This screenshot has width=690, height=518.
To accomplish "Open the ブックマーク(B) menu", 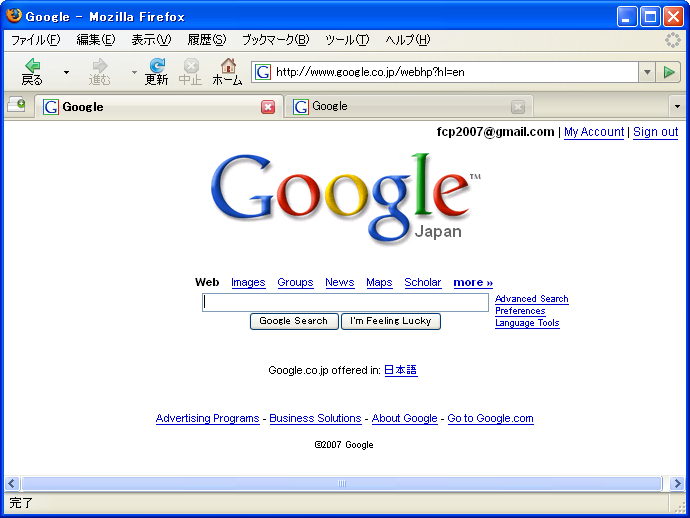I will coord(276,40).
